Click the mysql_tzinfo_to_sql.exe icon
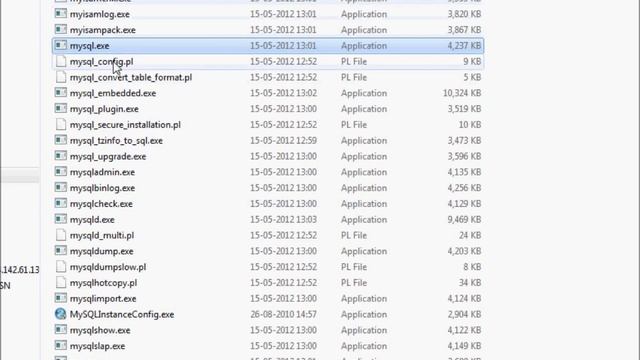The width and height of the screenshot is (640, 360). pyautogui.click(x=60, y=140)
